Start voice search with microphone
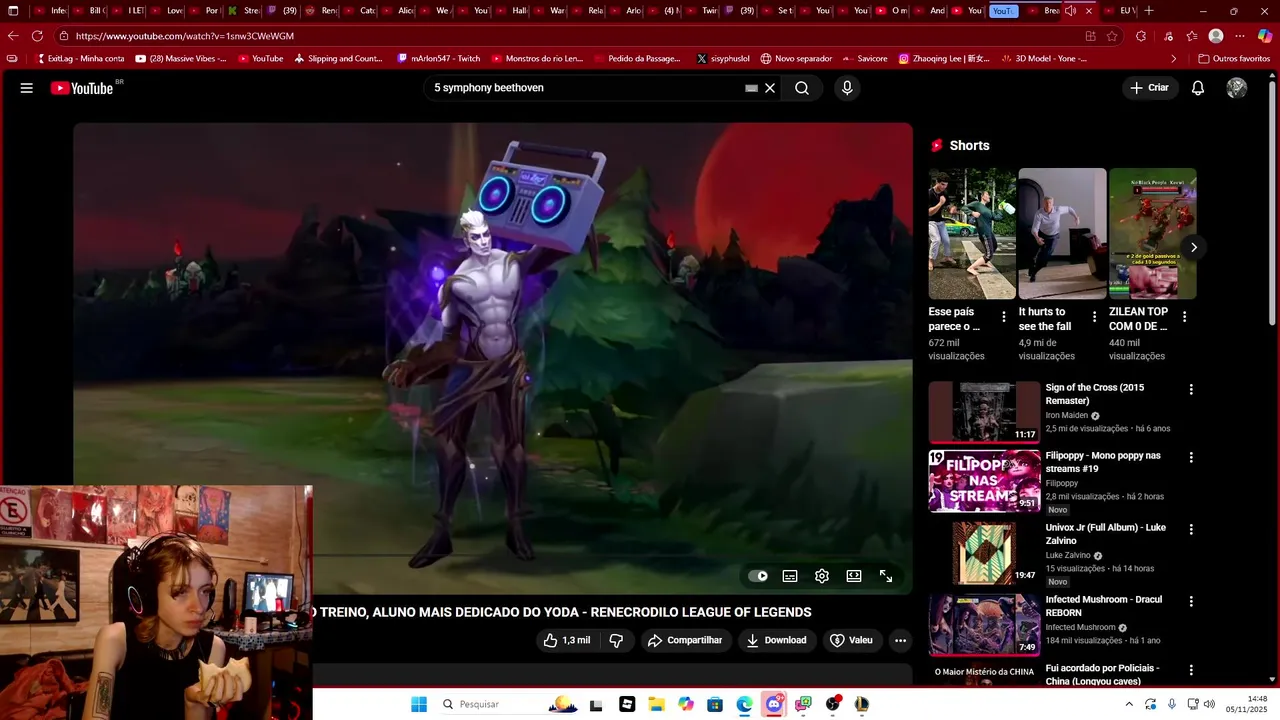This screenshot has height=720, width=1280. 847,88
